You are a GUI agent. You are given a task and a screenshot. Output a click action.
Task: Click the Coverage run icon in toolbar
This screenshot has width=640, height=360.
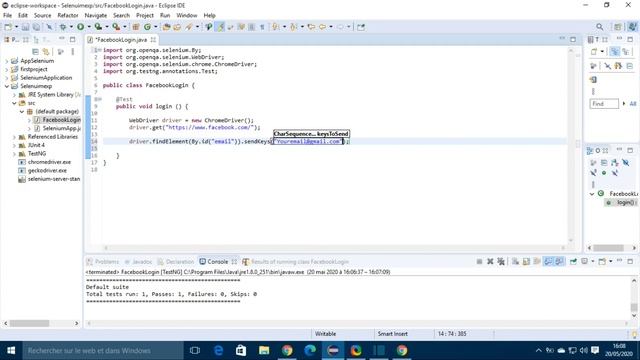pyautogui.click(x=98, y=27)
